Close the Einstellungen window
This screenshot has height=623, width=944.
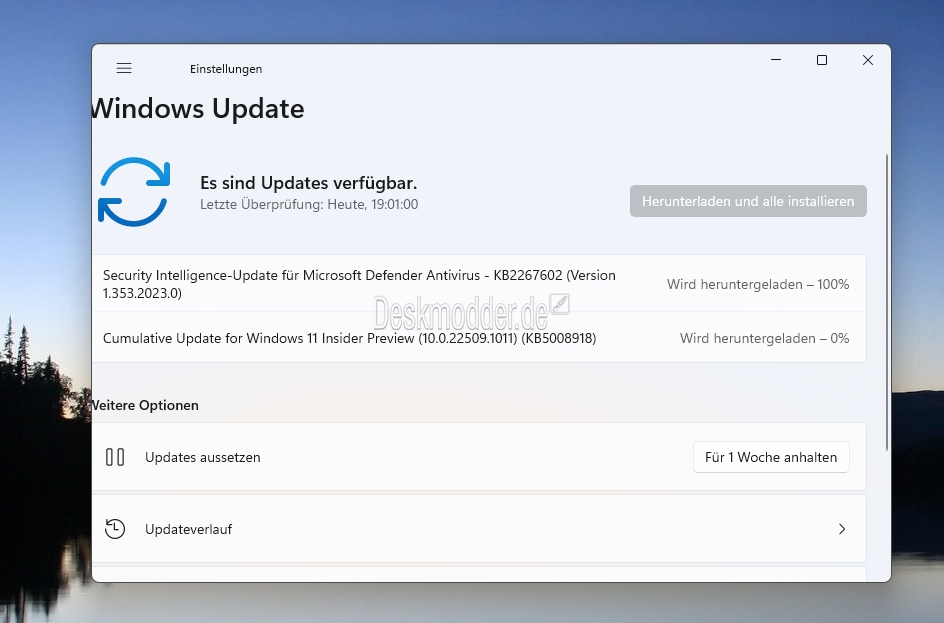[x=868, y=60]
